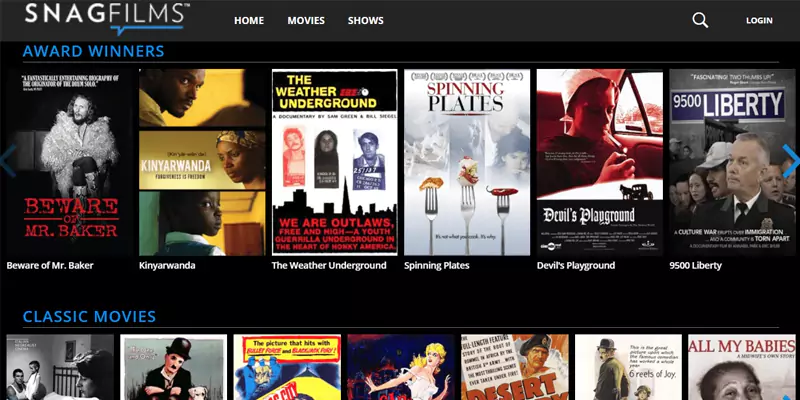Open the 'bullet force and blackjack fury' poster
This screenshot has width=800, height=400.
(287, 367)
